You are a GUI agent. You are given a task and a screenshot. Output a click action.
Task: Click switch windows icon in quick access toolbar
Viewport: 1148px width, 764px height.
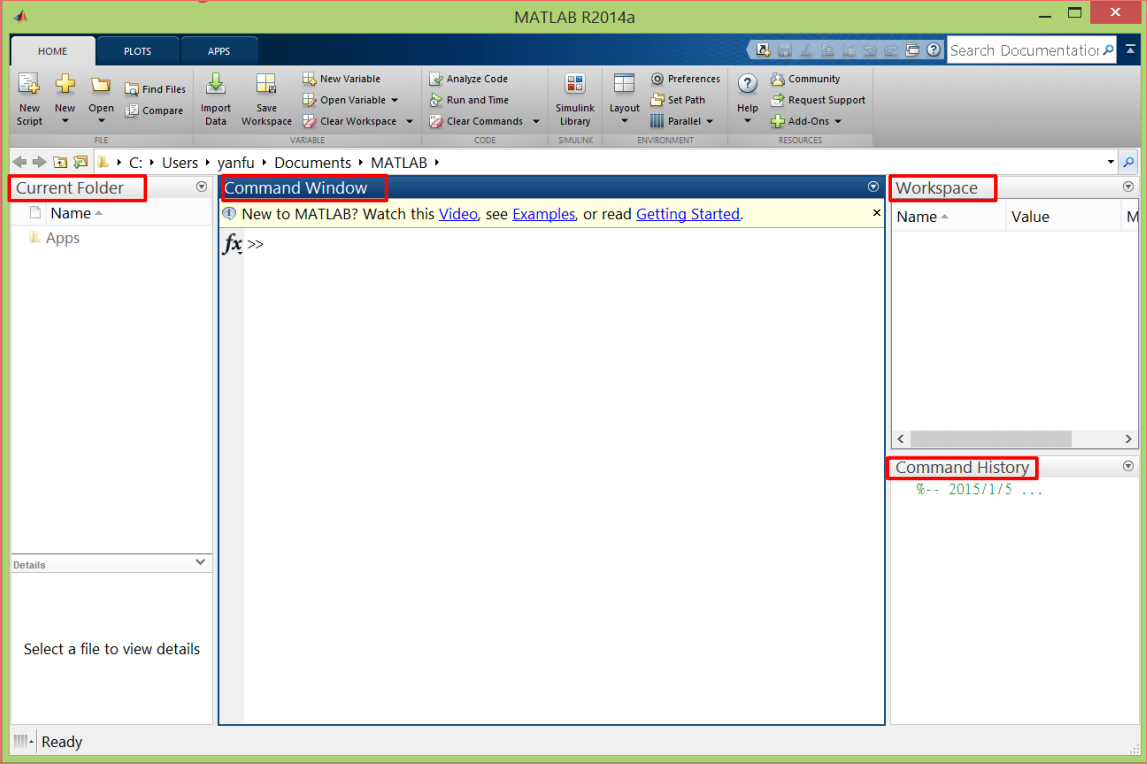(x=912, y=50)
